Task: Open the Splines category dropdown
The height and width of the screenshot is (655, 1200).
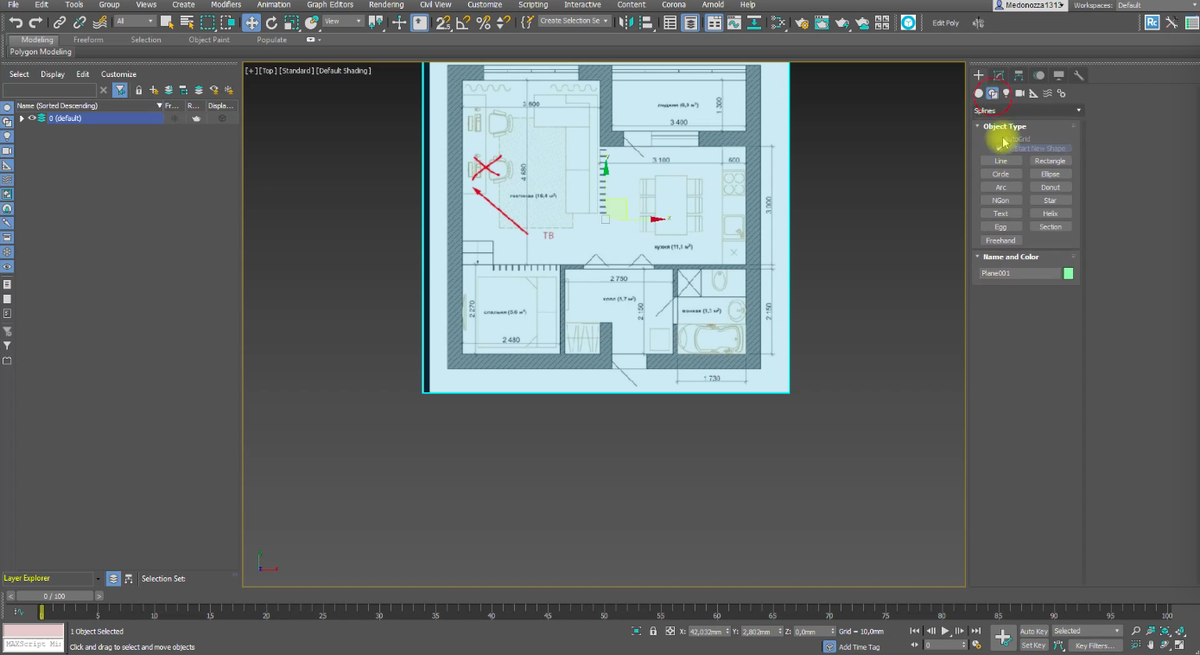Action: (1028, 110)
